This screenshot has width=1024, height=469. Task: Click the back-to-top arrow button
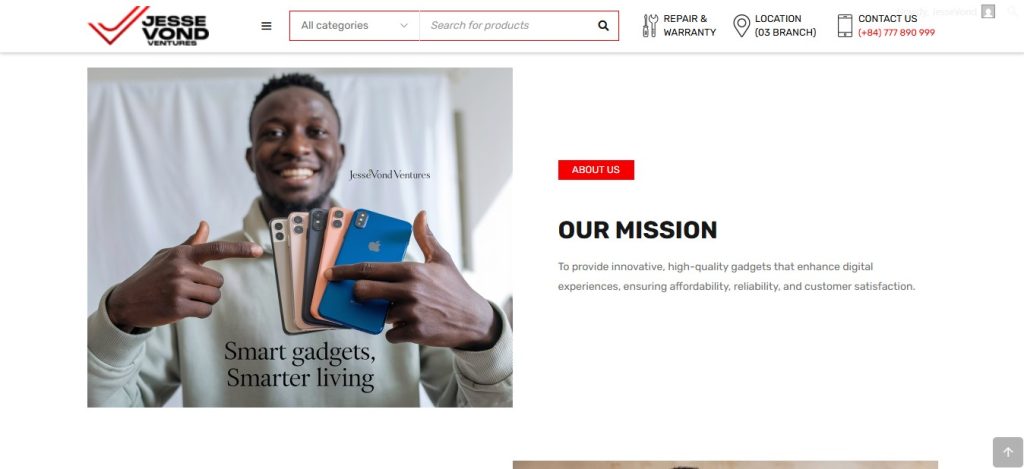(x=1007, y=452)
